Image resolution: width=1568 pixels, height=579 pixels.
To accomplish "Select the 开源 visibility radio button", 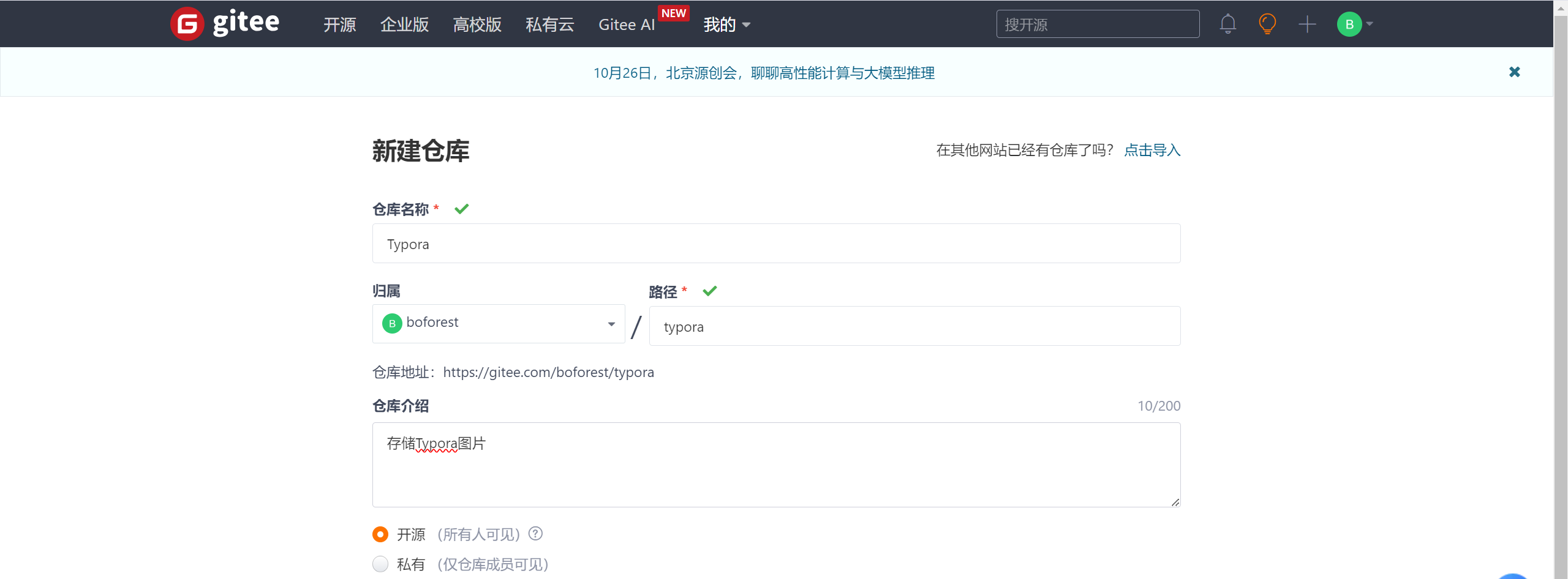I will tap(380, 534).
